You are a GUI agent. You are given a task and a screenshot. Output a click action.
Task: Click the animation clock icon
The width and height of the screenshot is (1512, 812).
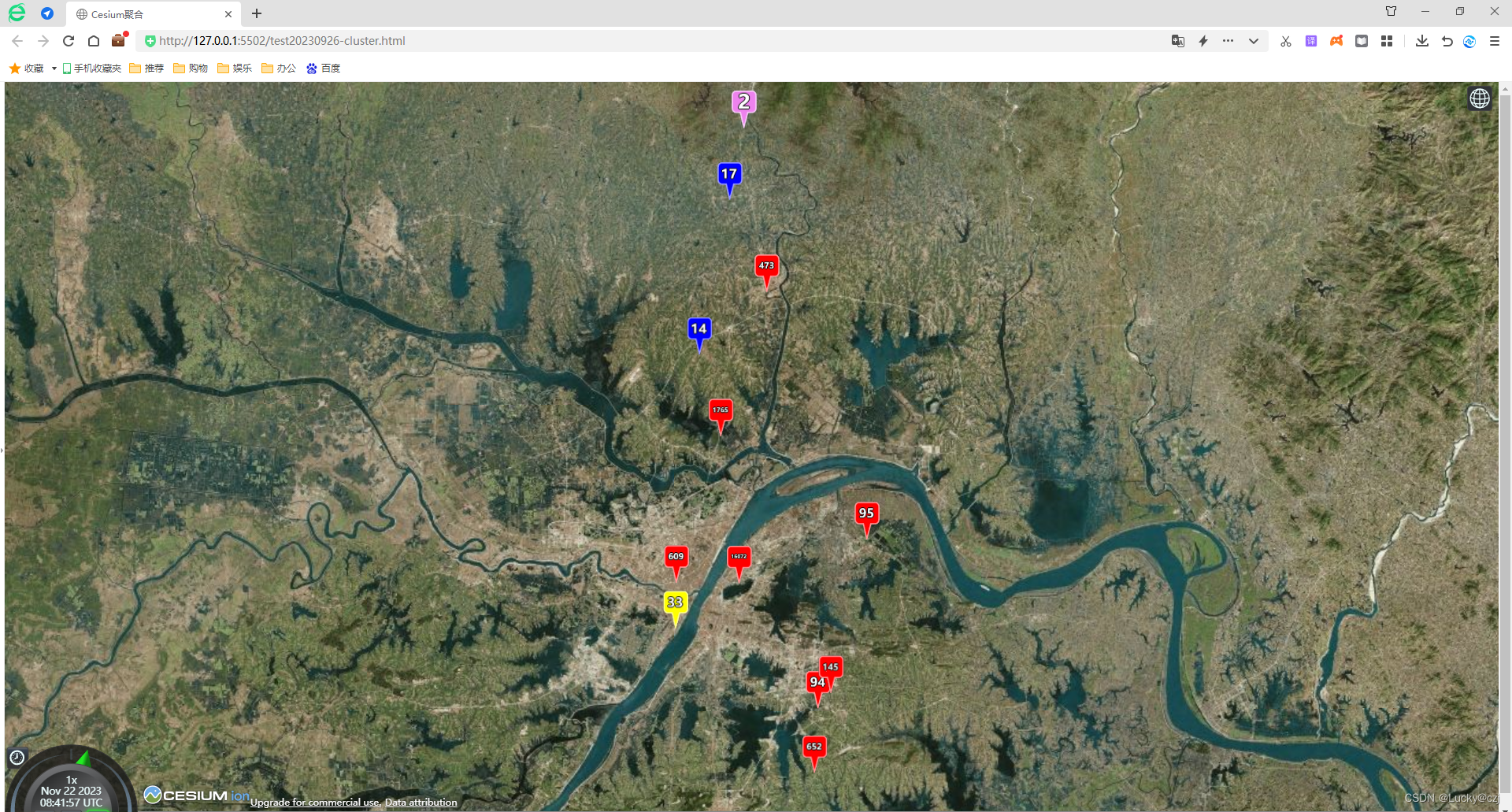17,758
